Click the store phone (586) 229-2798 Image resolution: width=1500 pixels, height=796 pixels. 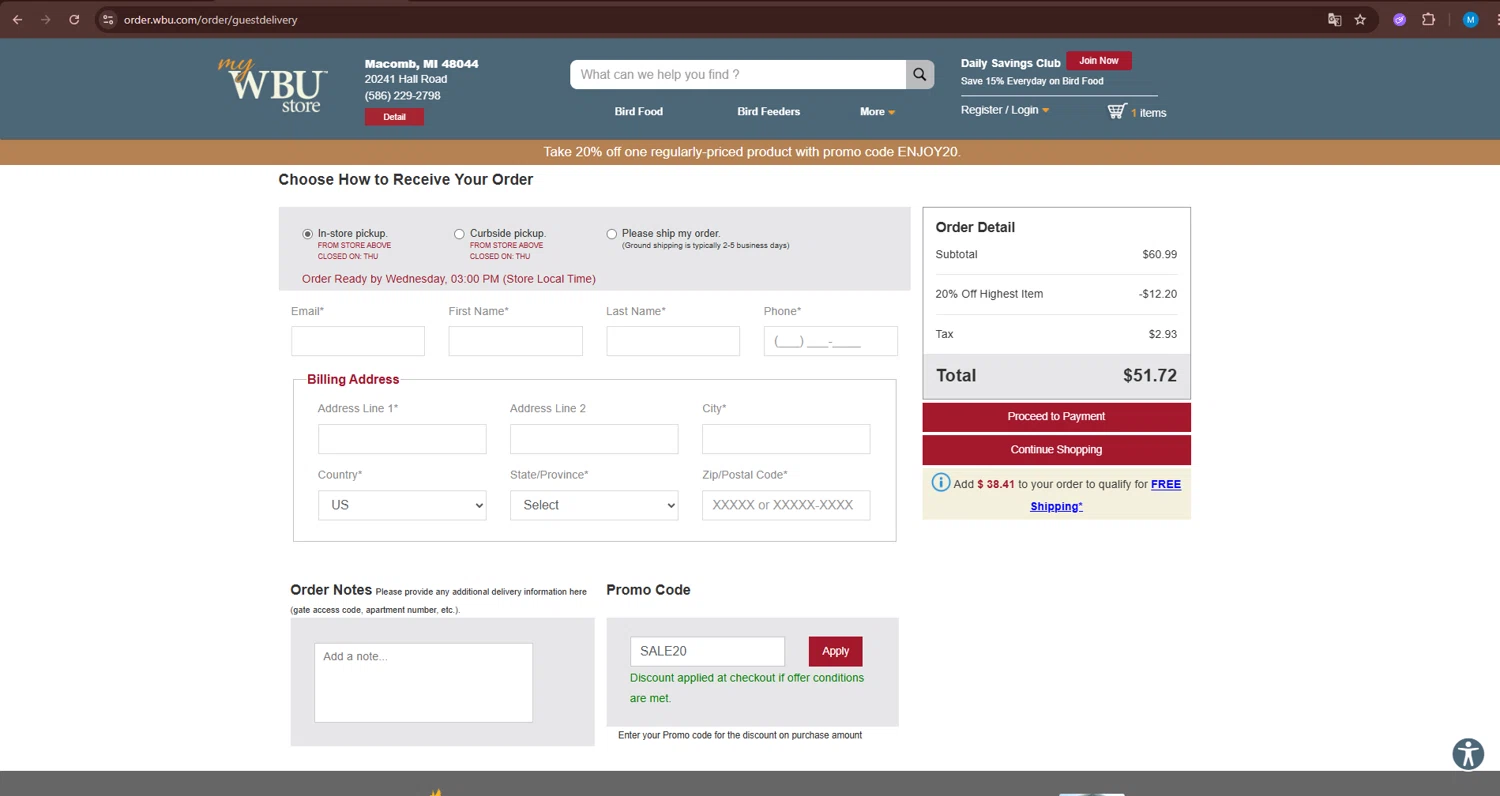click(x=403, y=96)
